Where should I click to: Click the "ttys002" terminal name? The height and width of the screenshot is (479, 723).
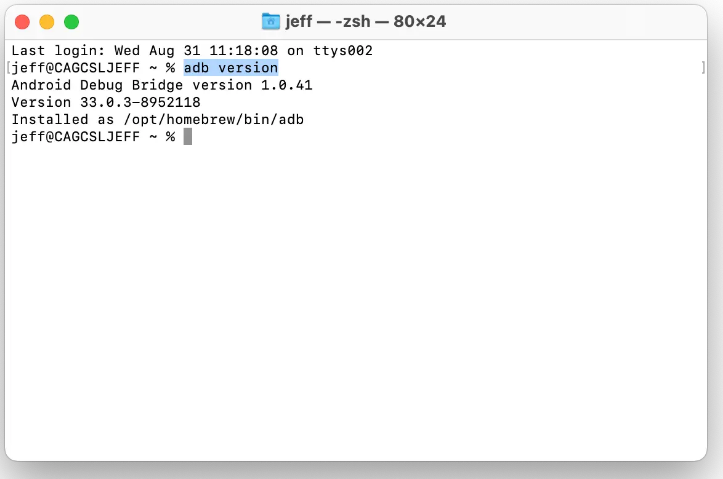[x=343, y=50]
